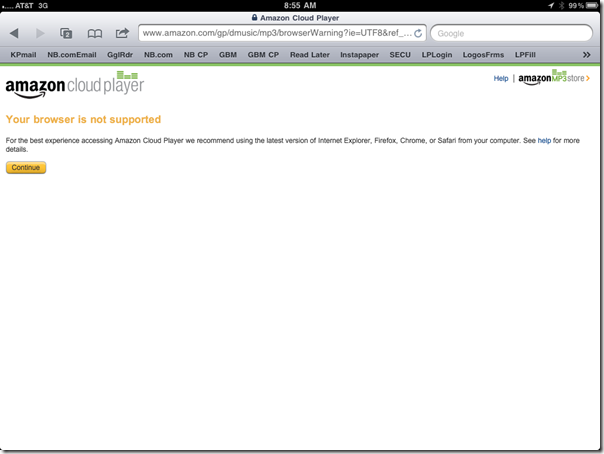604x454 pixels.
Task: Reload page with the refresh icon
Action: pos(418,34)
